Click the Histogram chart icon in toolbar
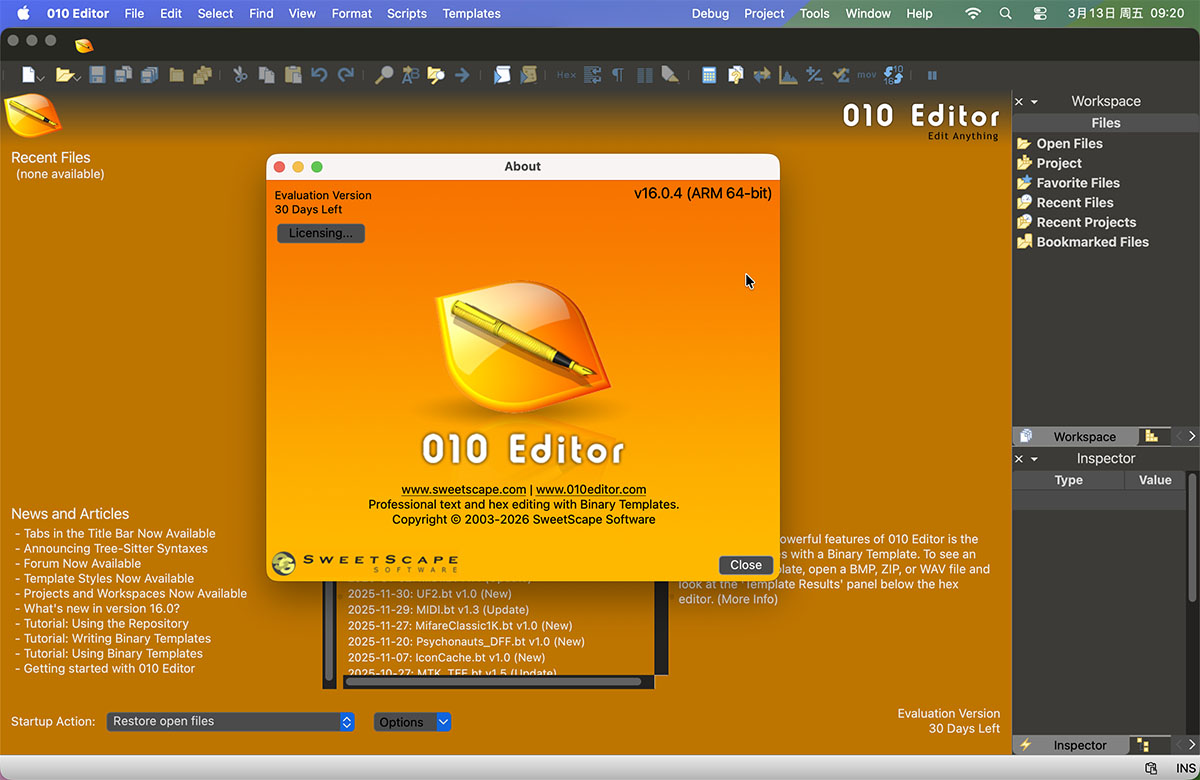The height and width of the screenshot is (780, 1200). [788, 75]
